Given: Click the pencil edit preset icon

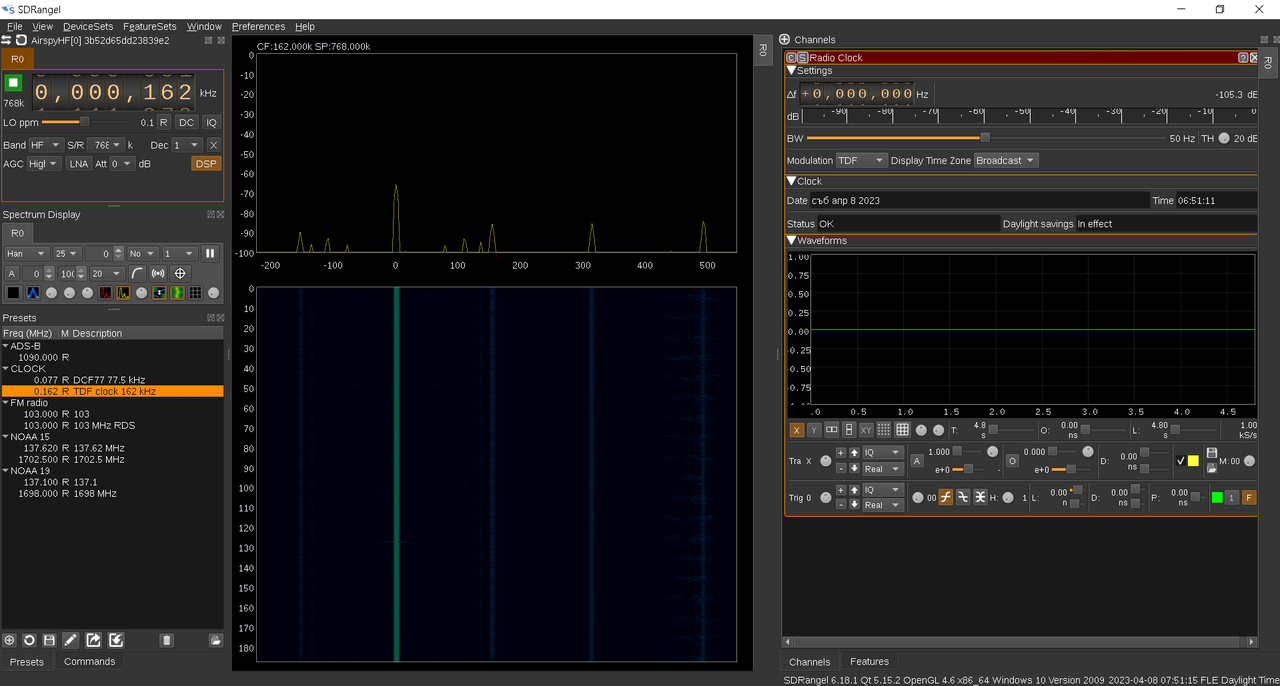Looking at the screenshot, I should point(71,640).
